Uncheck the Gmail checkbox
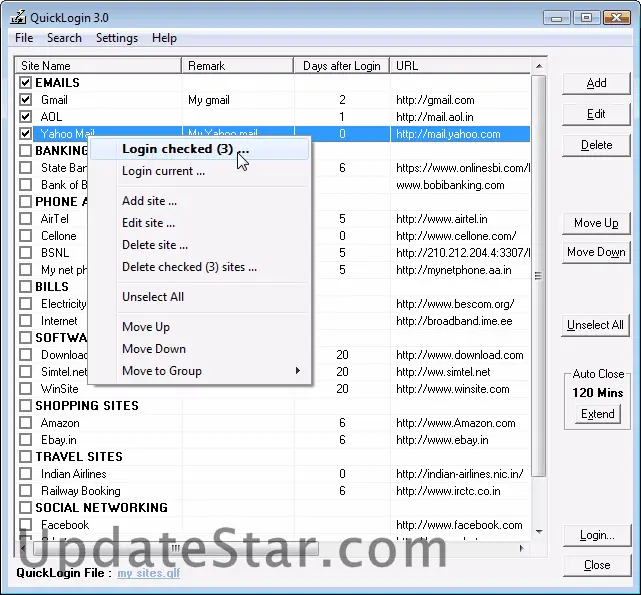Viewport: 641px width, 595px height. pyautogui.click(x=25, y=100)
